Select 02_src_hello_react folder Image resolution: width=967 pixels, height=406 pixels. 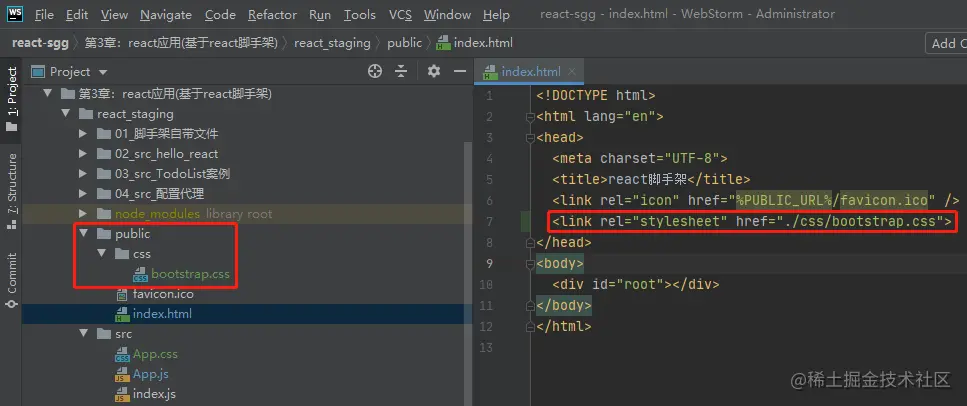[167, 154]
